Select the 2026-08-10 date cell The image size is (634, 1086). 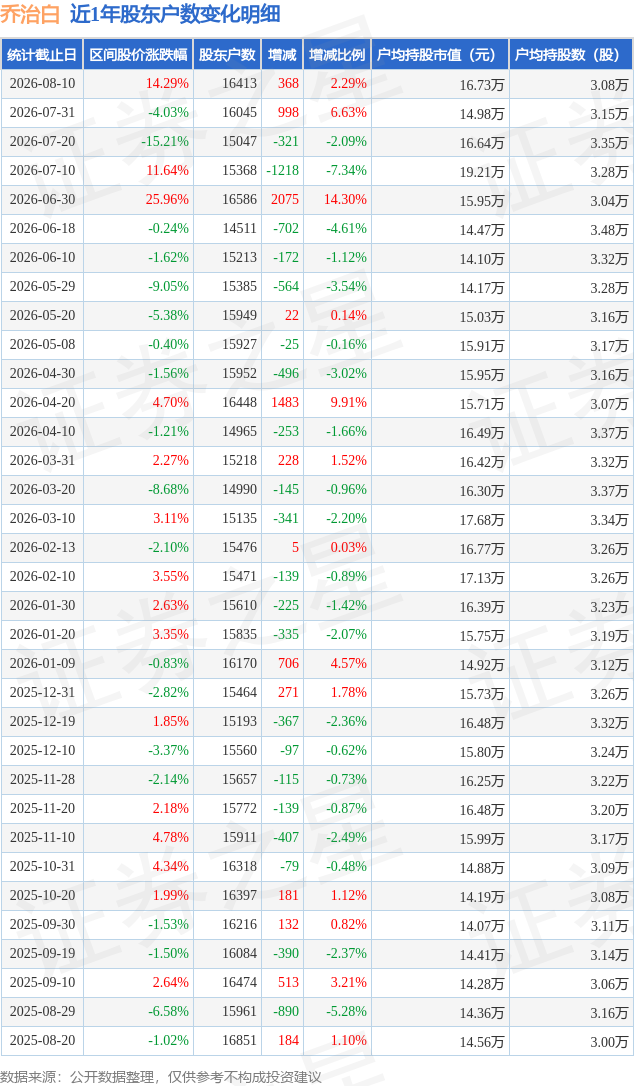coord(42,84)
